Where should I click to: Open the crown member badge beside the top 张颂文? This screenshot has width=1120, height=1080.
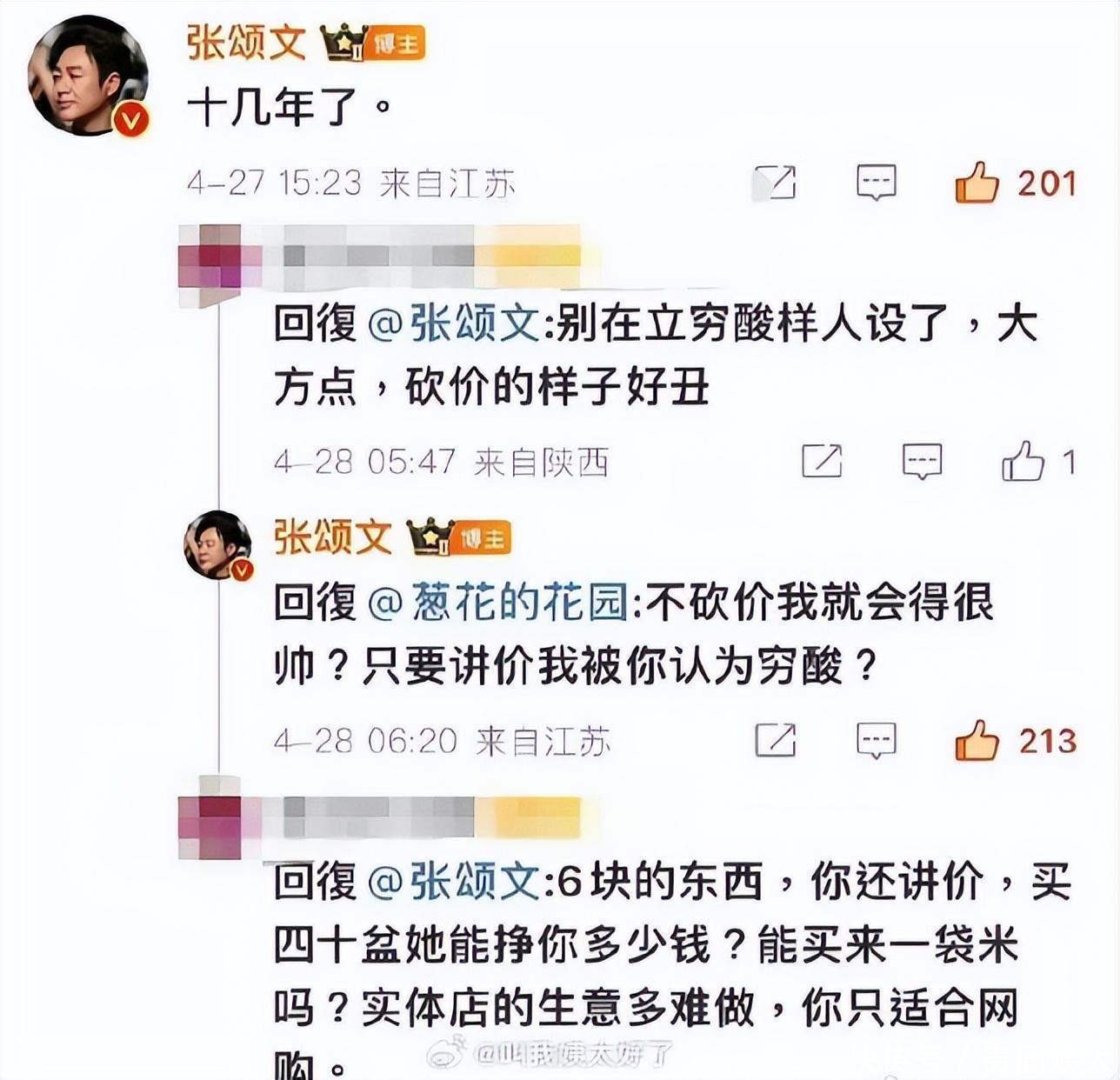click(x=343, y=43)
